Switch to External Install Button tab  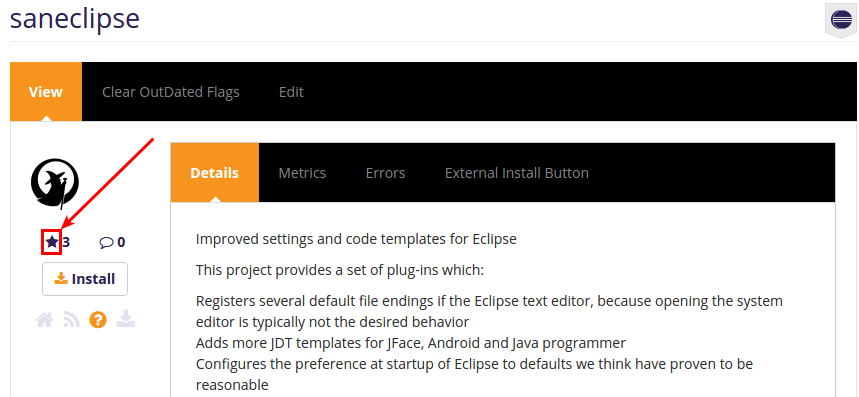[x=517, y=173]
